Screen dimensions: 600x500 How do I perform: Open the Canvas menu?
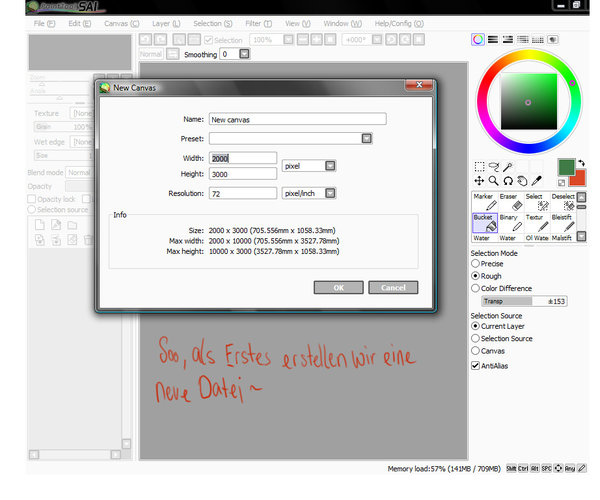tap(122, 23)
